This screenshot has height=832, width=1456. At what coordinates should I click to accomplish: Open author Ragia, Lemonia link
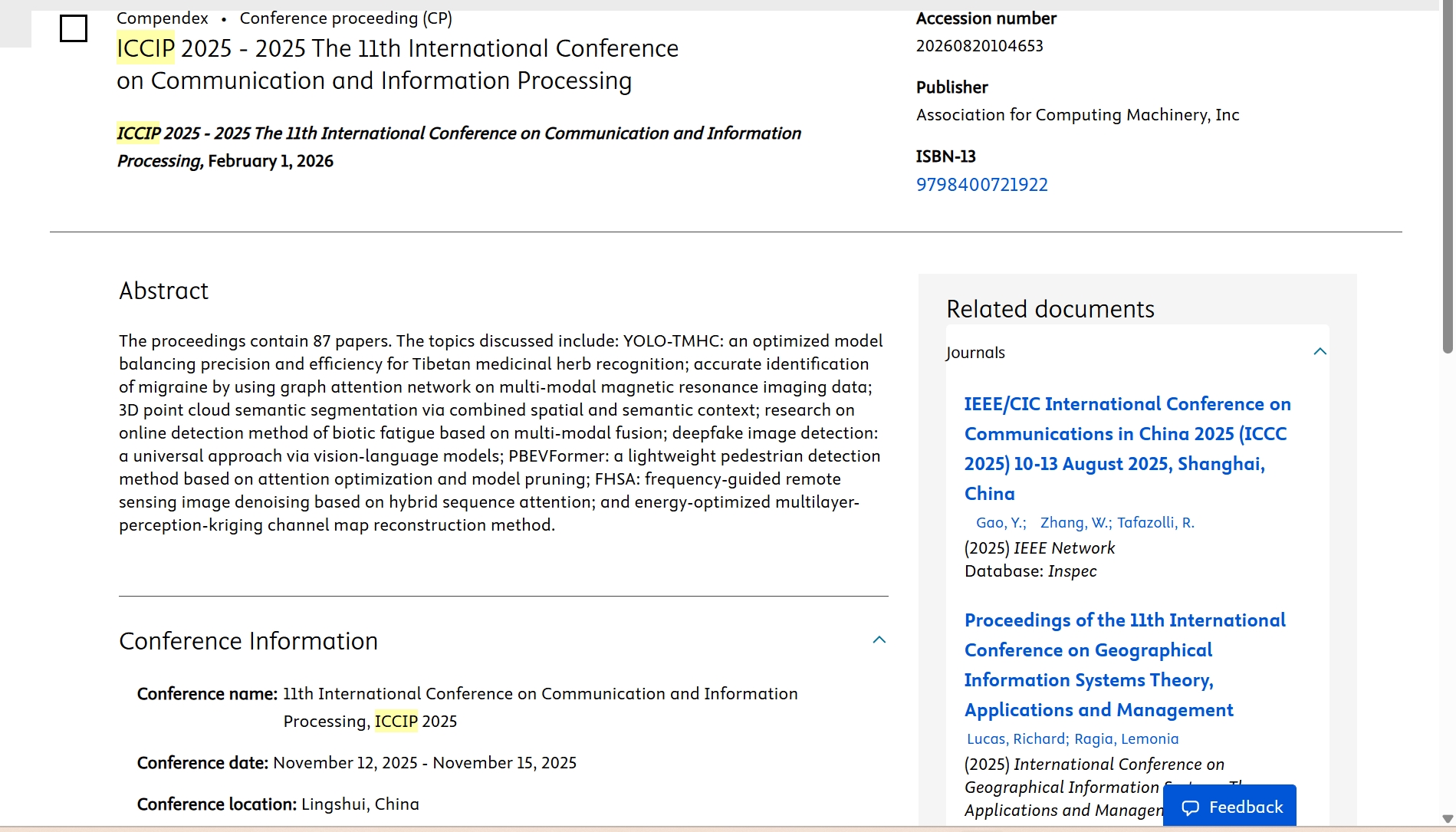(x=1126, y=739)
